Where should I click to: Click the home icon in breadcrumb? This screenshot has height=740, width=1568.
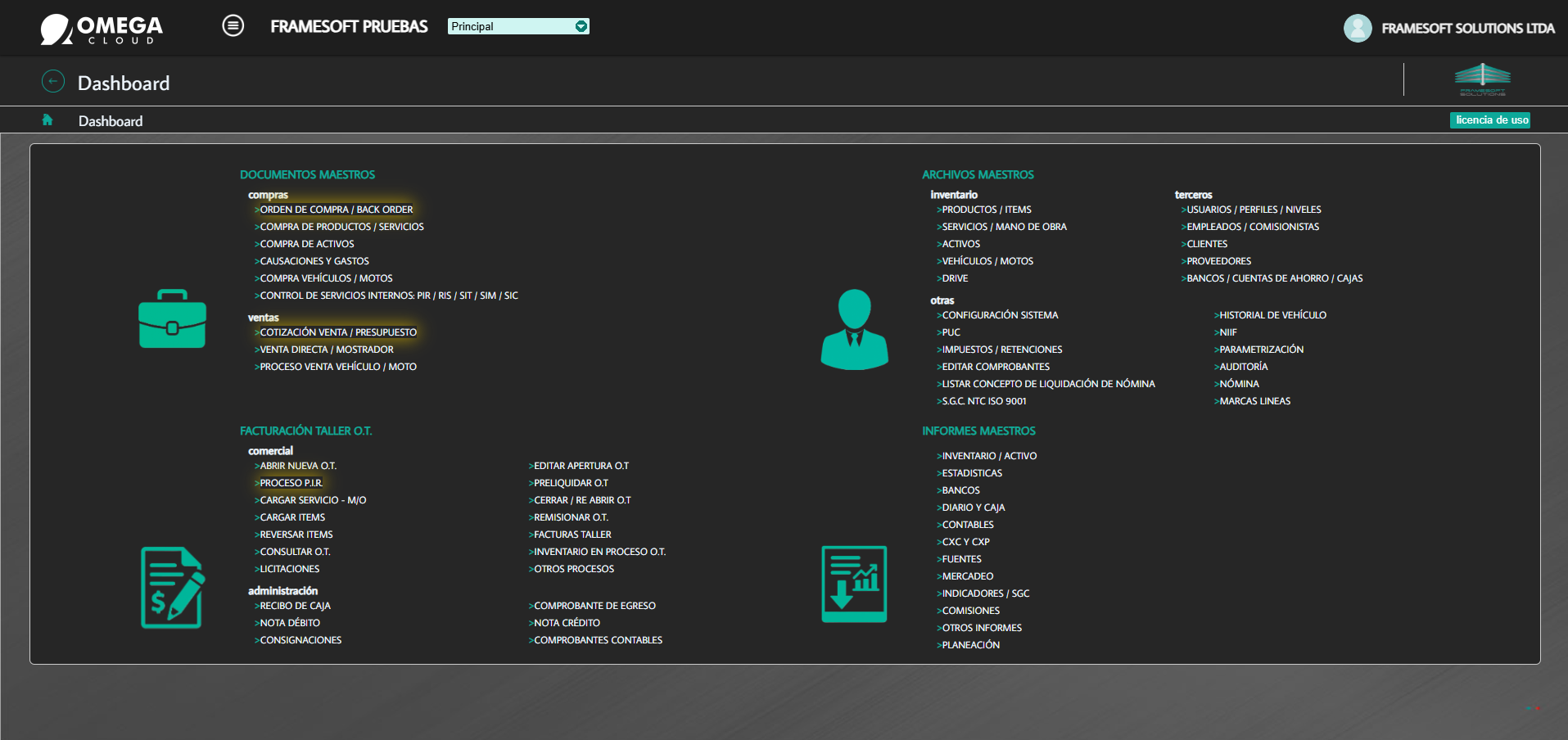coord(47,120)
